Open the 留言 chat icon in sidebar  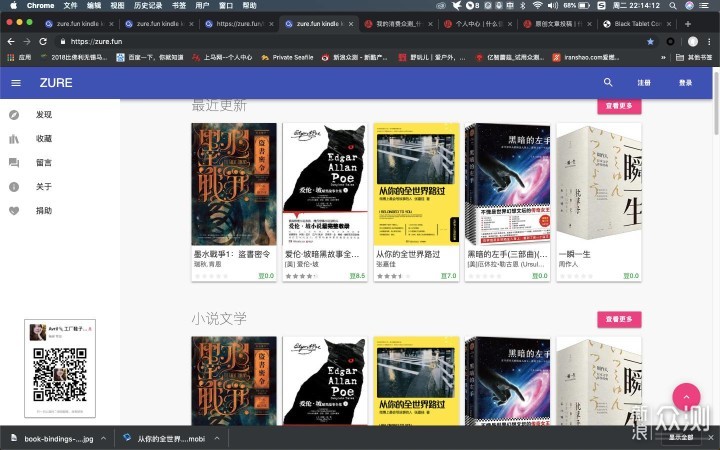[14, 163]
